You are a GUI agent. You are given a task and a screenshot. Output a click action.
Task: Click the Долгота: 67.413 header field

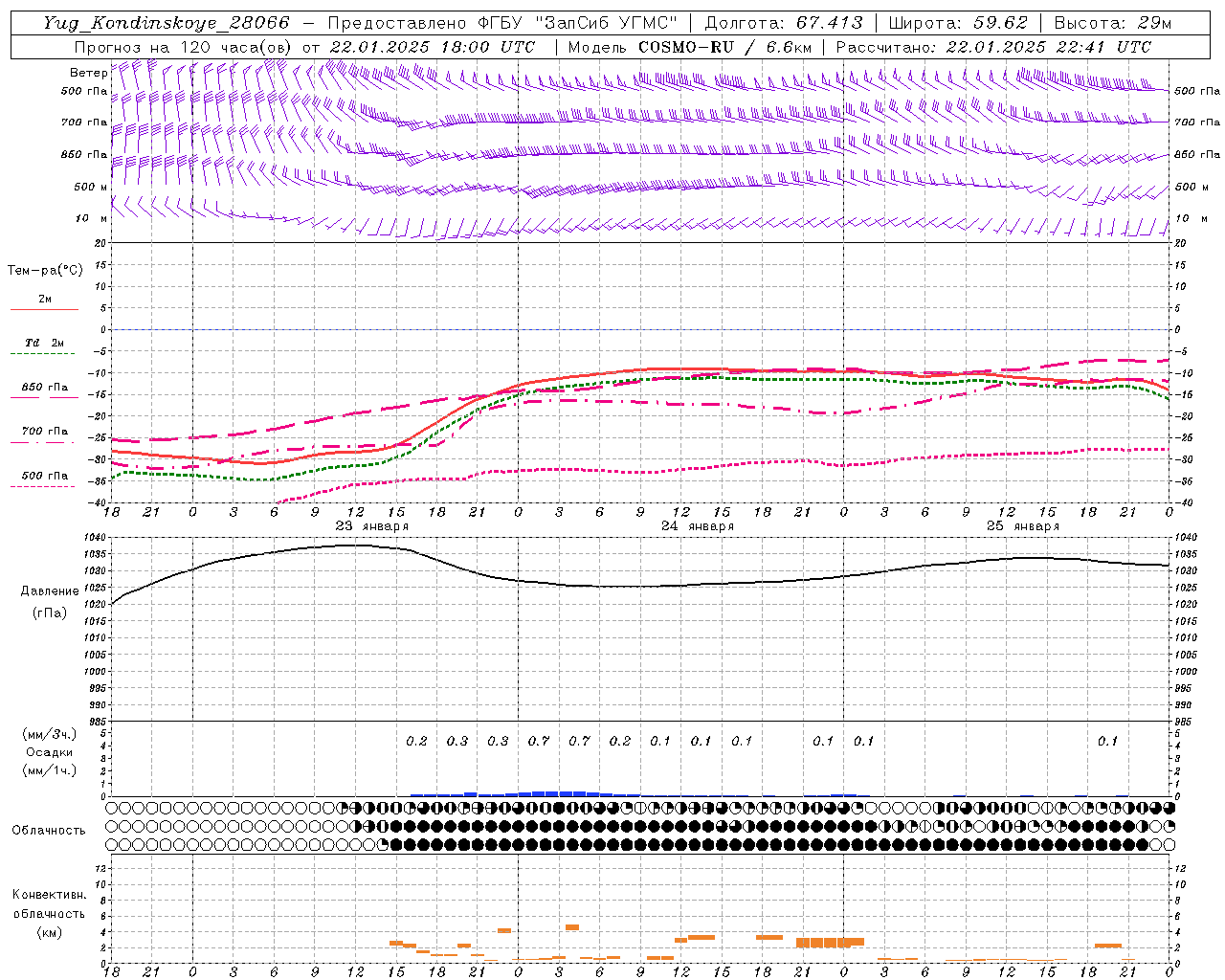tap(784, 23)
